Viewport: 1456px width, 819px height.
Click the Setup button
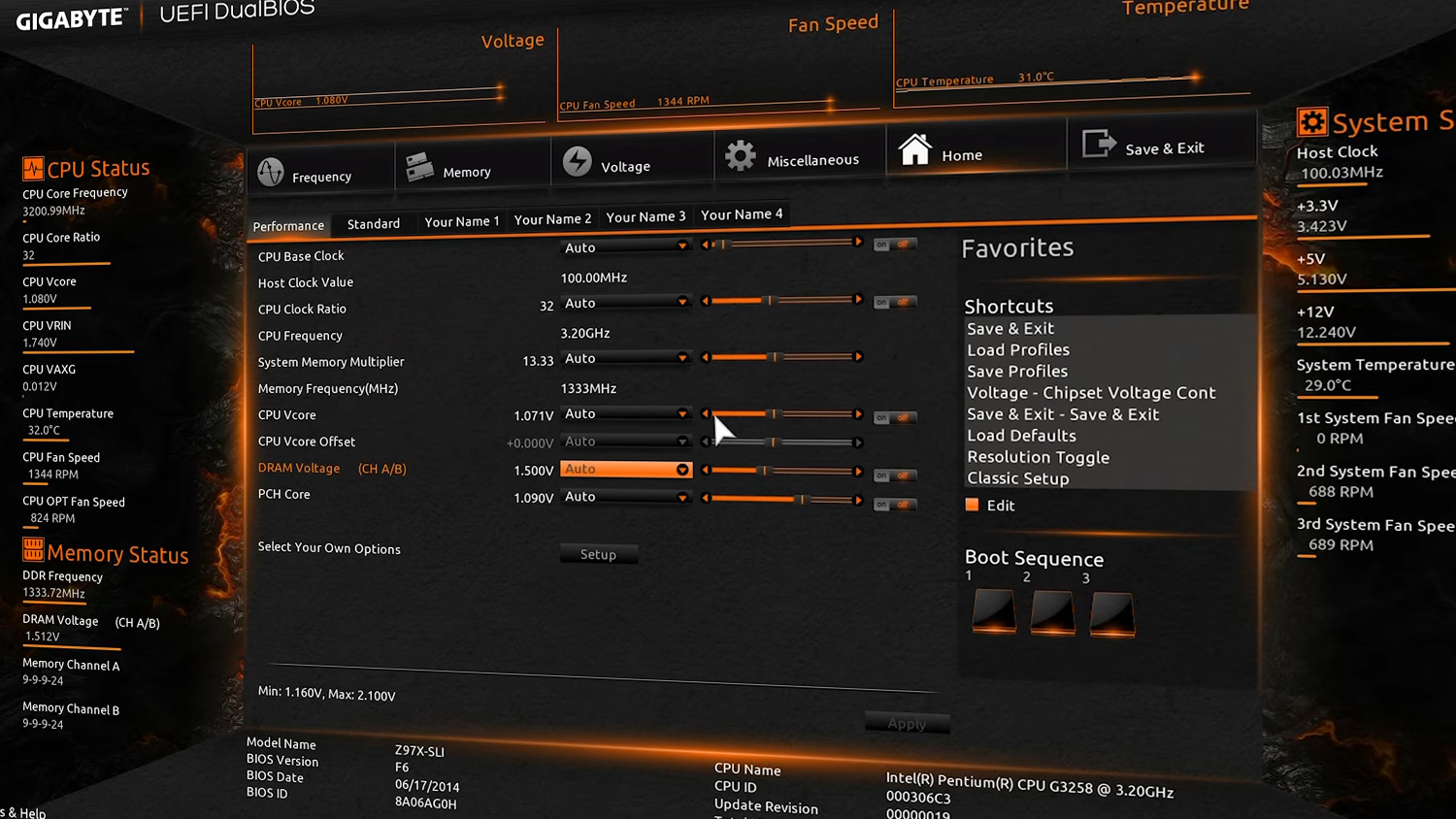[598, 554]
